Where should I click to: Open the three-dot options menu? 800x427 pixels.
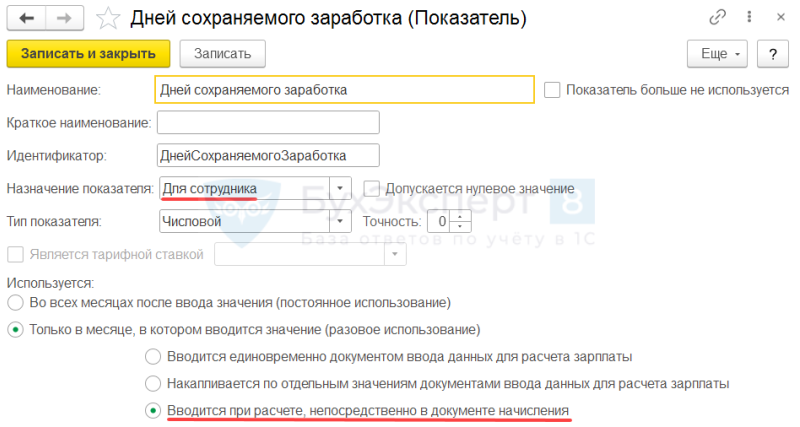[x=749, y=17]
